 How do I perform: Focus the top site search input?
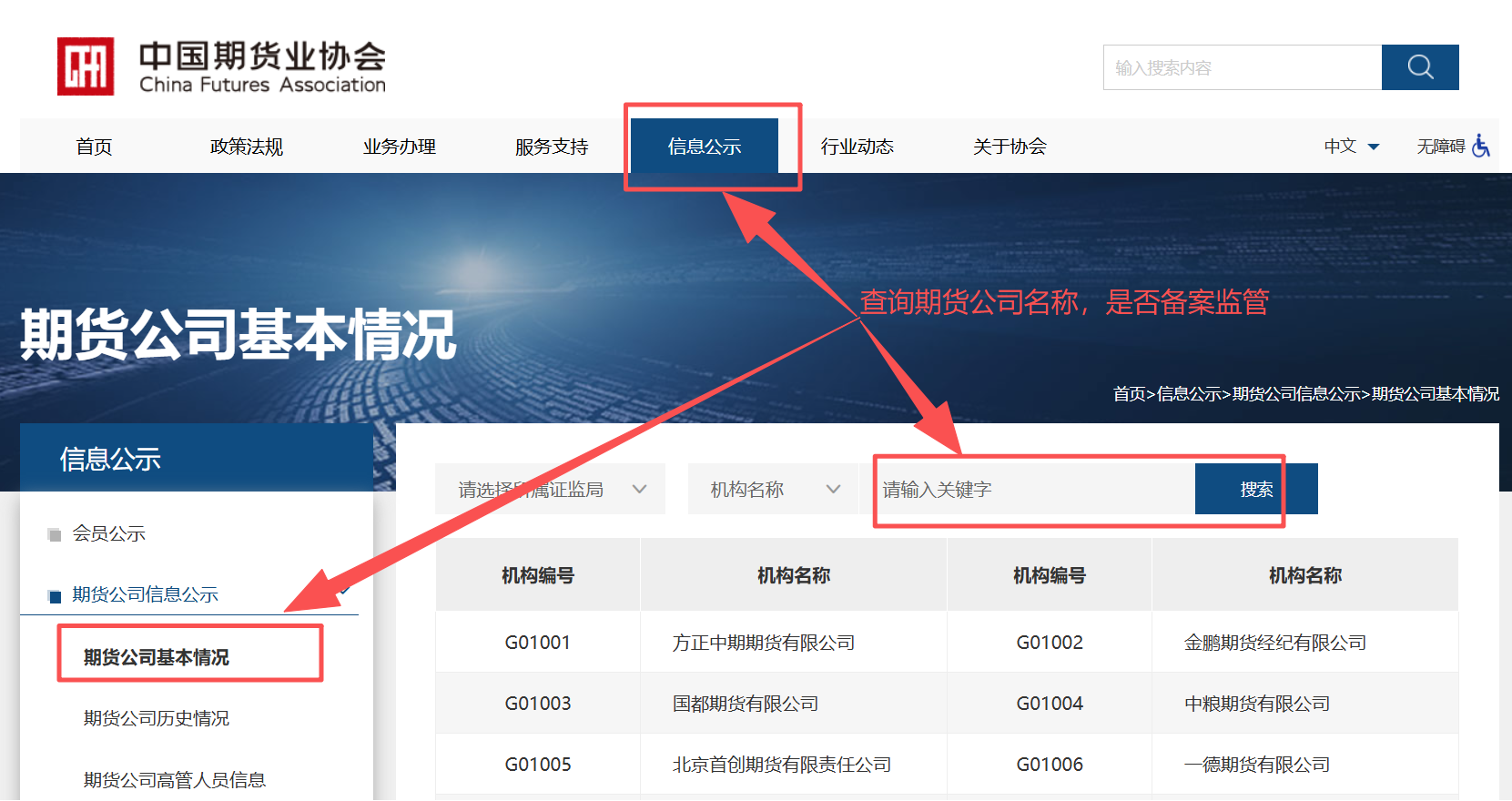coord(1243,67)
